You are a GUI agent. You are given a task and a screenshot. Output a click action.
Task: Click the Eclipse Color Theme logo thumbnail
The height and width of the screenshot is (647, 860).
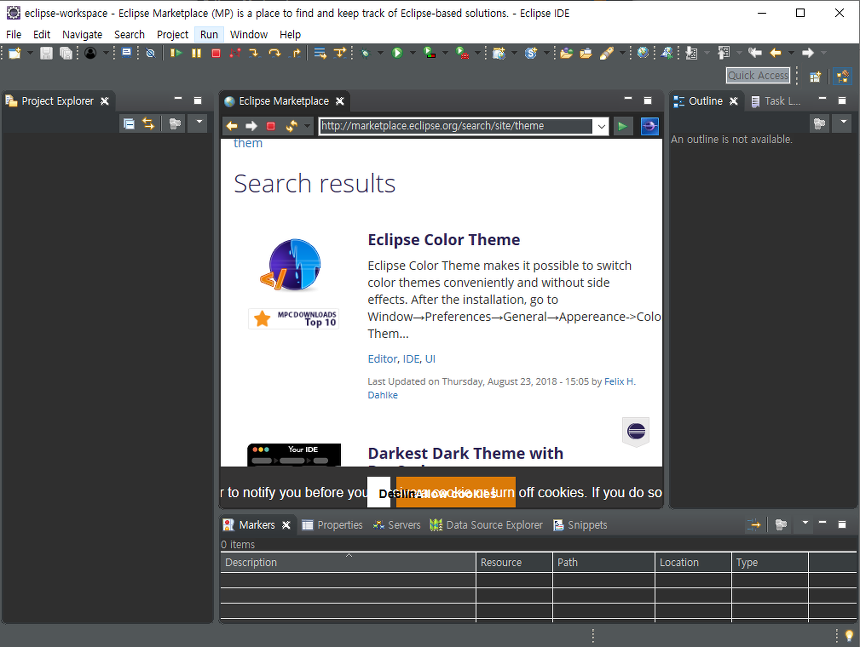point(292,265)
